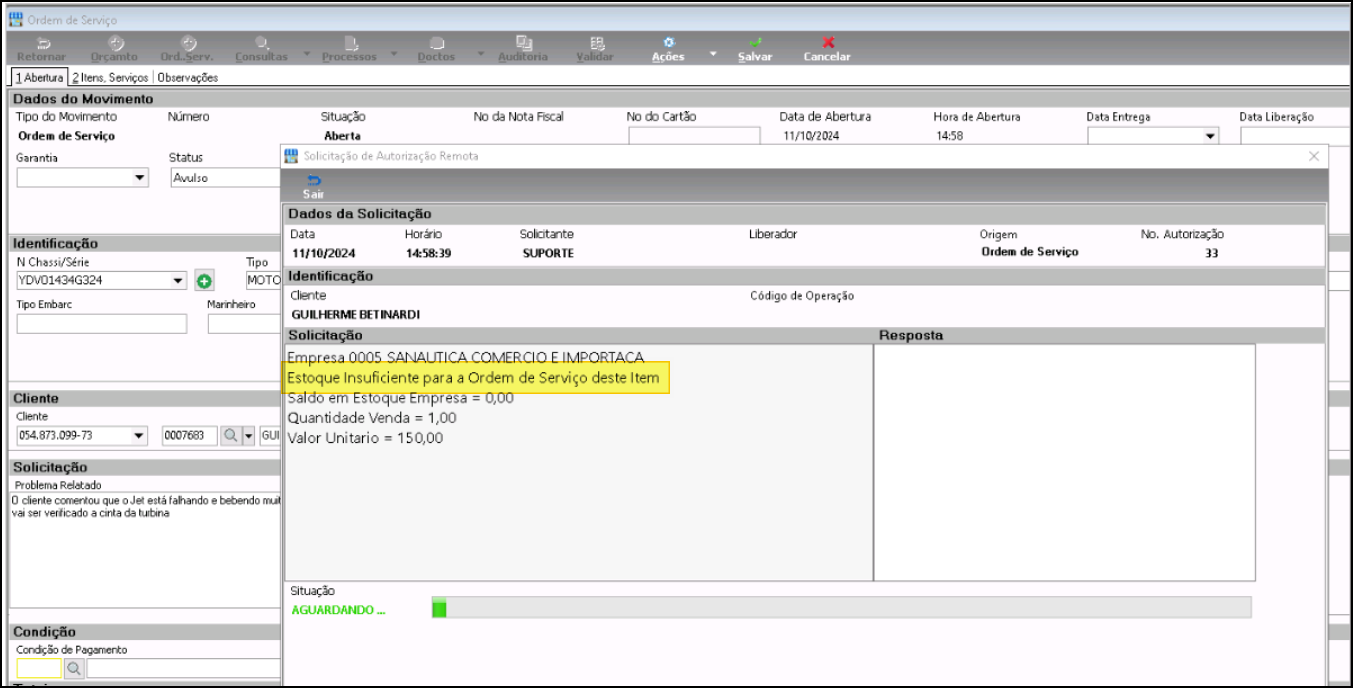This screenshot has height=688, width=1353.
Task: Close the Solicitação de Autorização Remota dialog
Action: point(1314,156)
